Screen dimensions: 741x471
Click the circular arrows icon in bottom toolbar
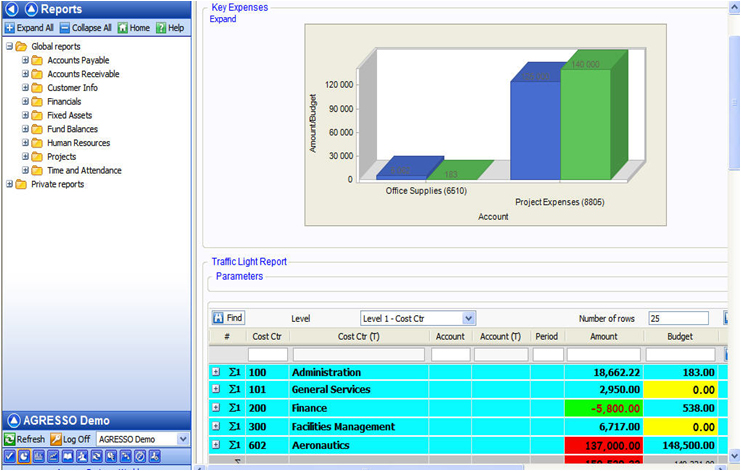tap(97, 456)
